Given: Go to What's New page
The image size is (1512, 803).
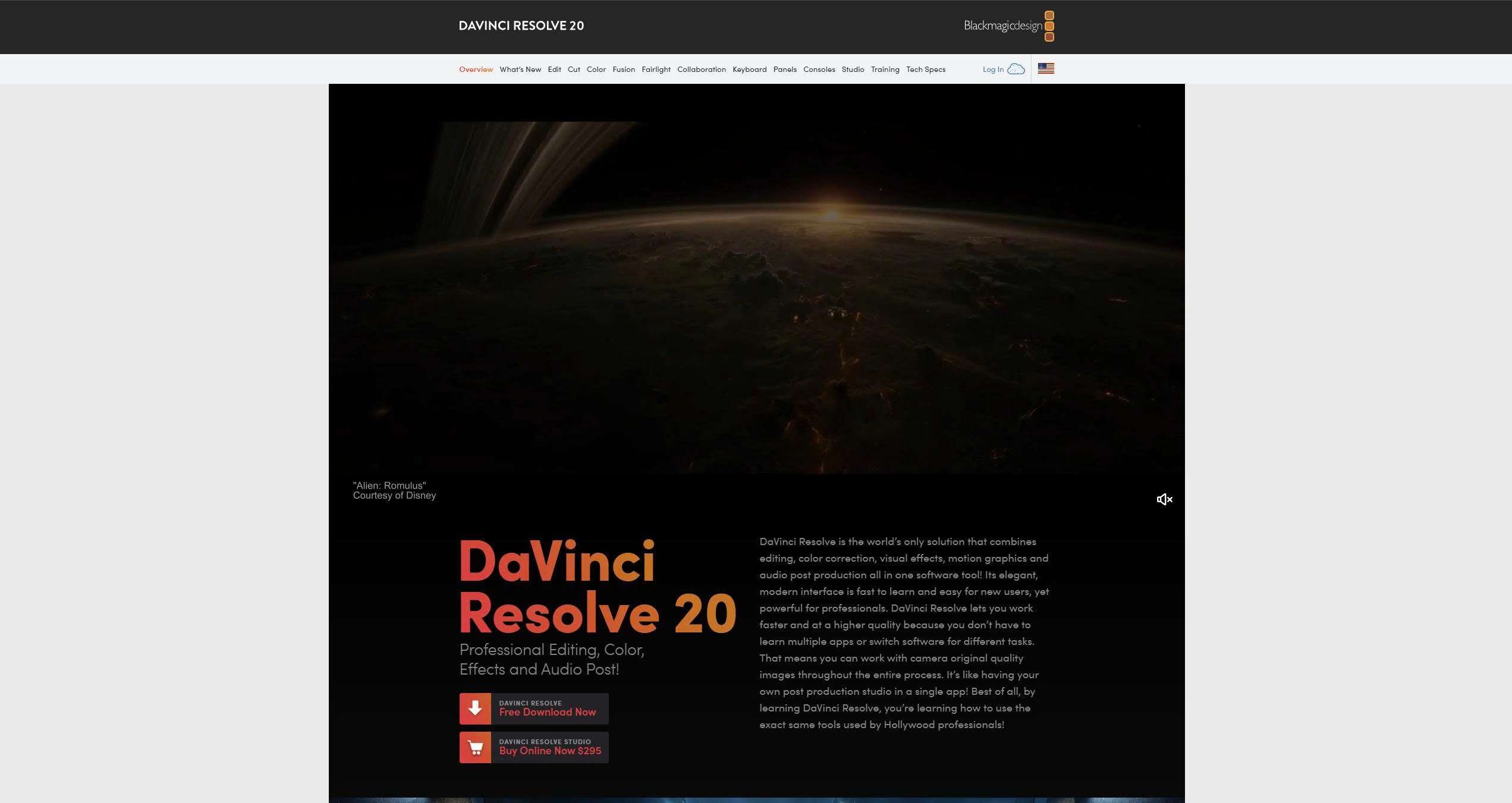Looking at the screenshot, I should [520, 70].
